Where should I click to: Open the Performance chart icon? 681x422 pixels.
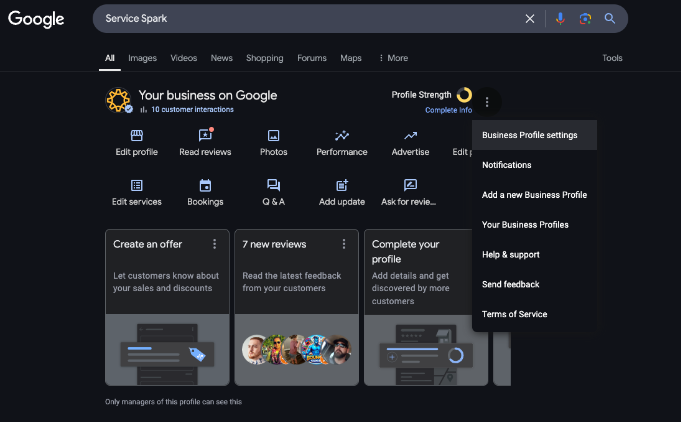pyautogui.click(x=342, y=136)
